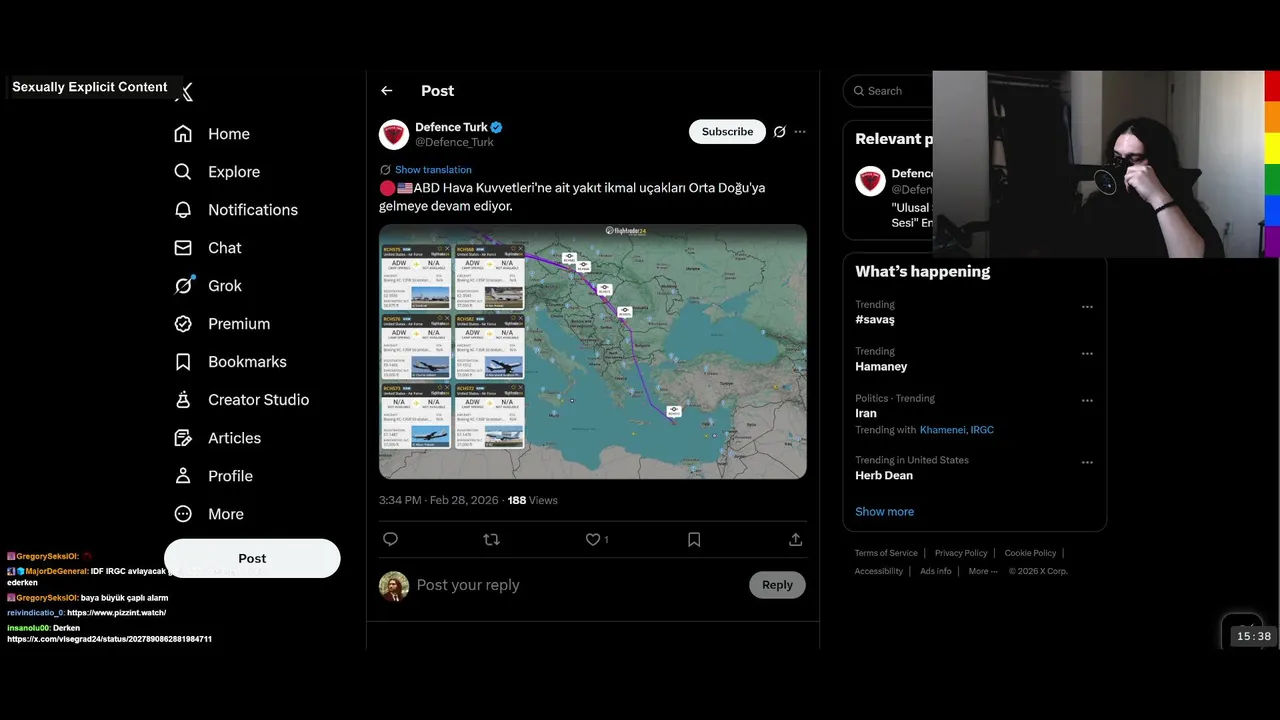Click the Bookmarks ribbon icon
The image size is (1280, 720).
[183, 362]
